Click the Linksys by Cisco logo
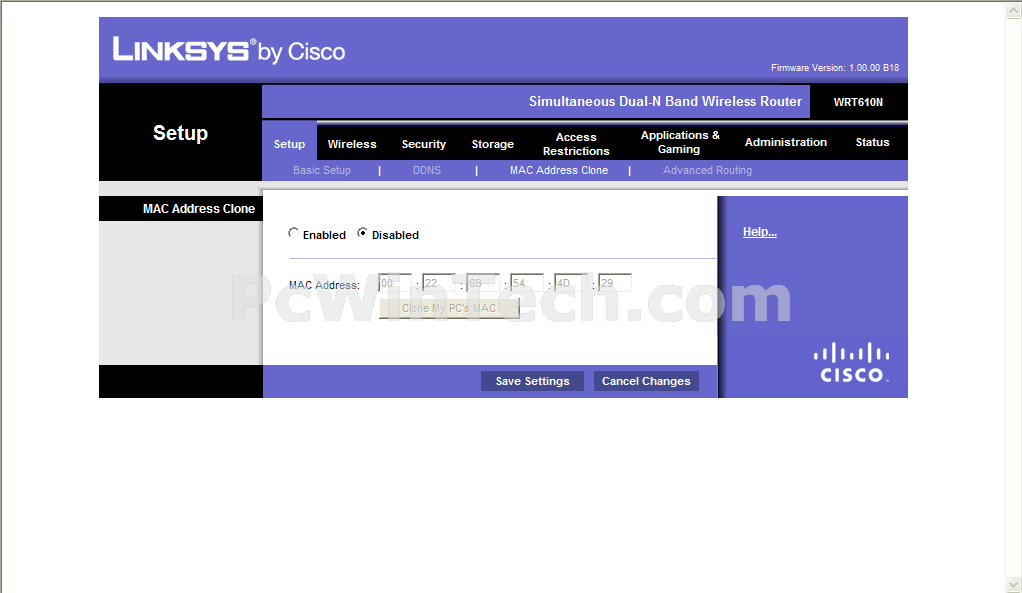The width and height of the screenshot is (1022, 593). pyautogui.click(x=229, y=50)
